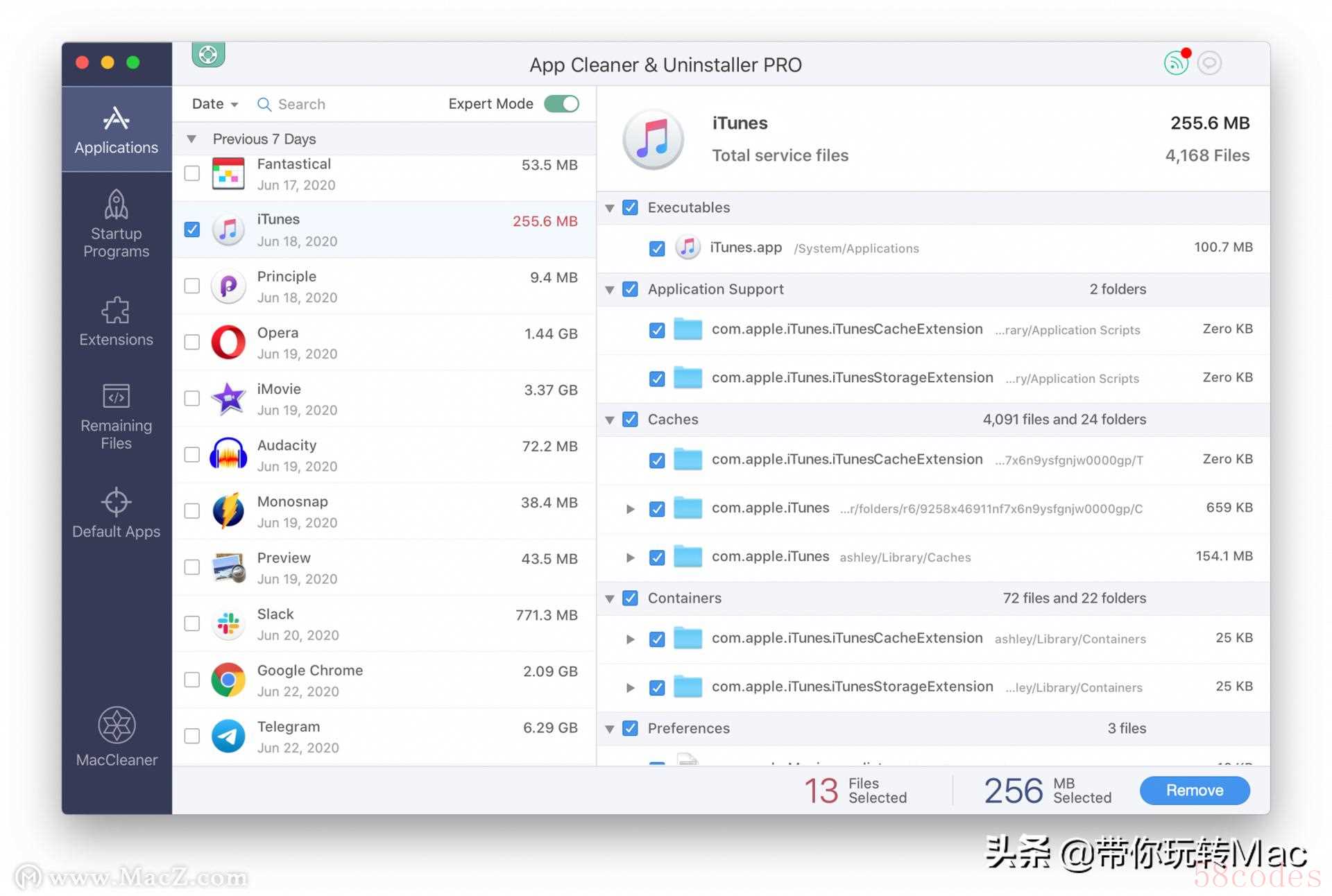Image resolution: width=1332 pixels, height=896 pixels.
Task: Click the large iTunes icon in details header
Action: (x=653, y=139)
